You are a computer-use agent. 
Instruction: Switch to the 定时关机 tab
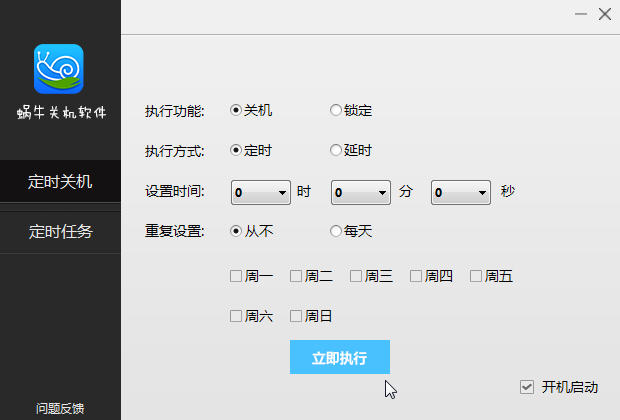[x=60, y=182]
